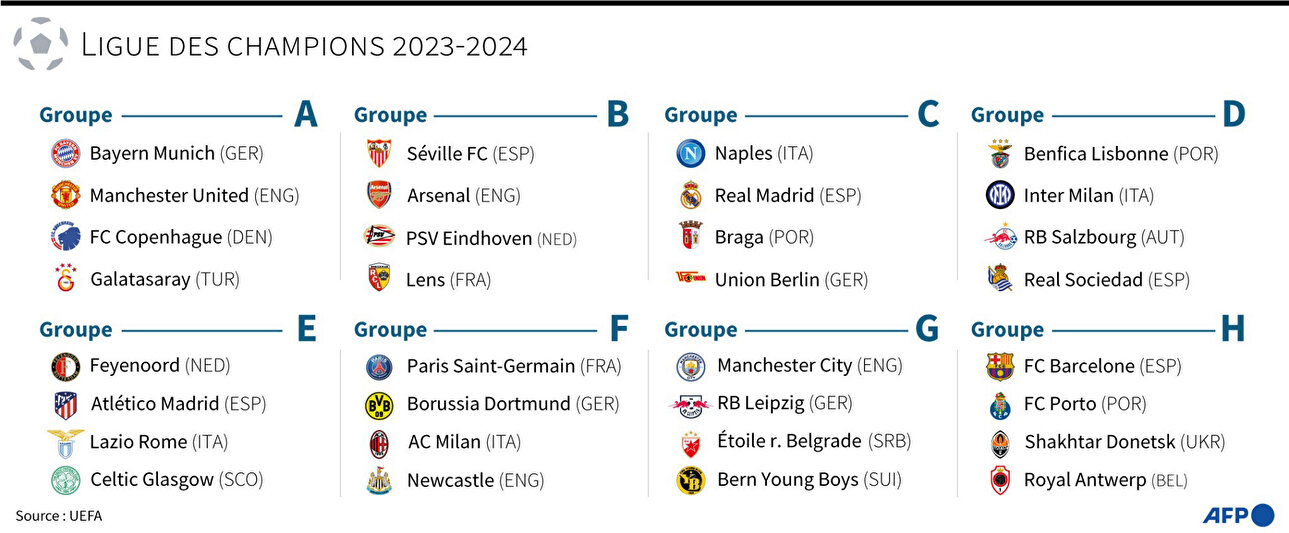Screen dimensions: 1289x533
Task: Select the Arsenal club logo
Action: click(379, 195)
